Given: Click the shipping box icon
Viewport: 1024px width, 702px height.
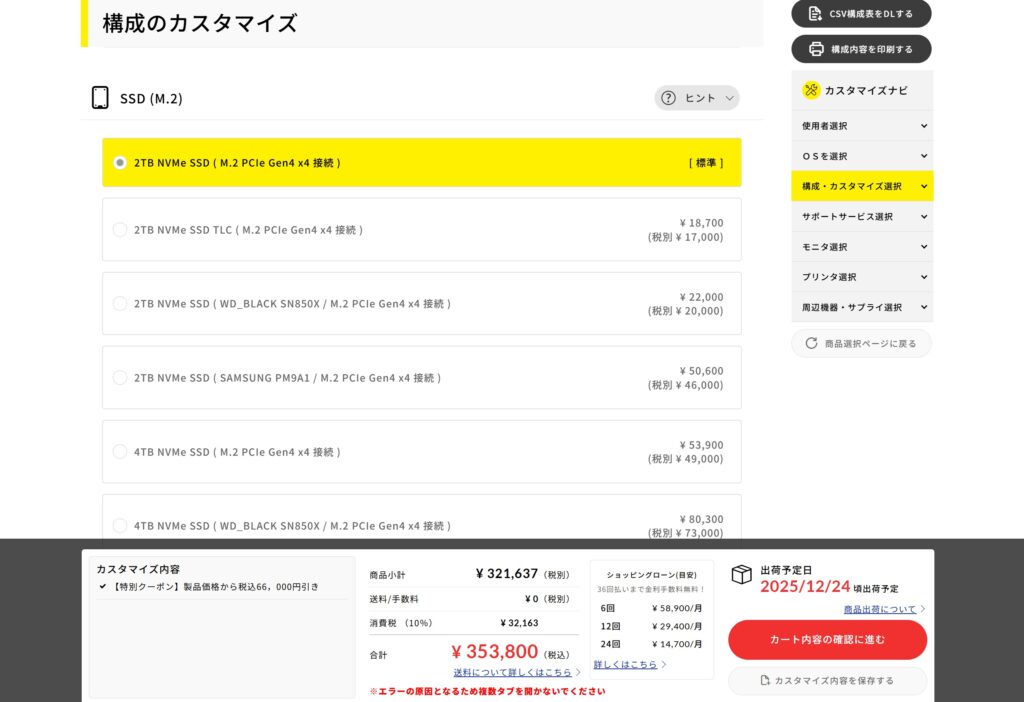Looking at the screenshot, I should (x=741, y=574).
